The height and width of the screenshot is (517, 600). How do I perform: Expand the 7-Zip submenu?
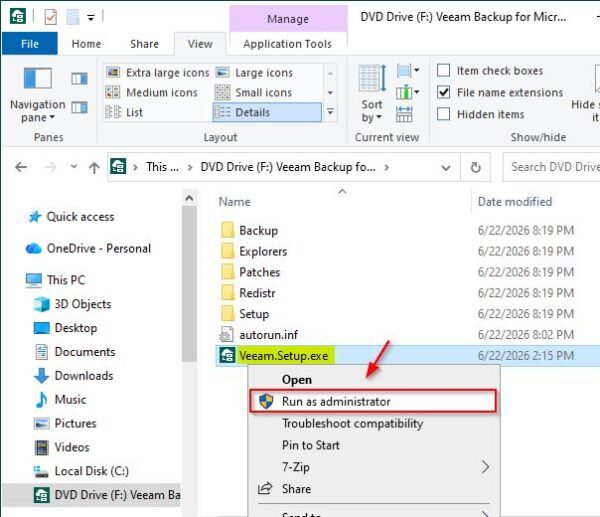pos(373,467)
